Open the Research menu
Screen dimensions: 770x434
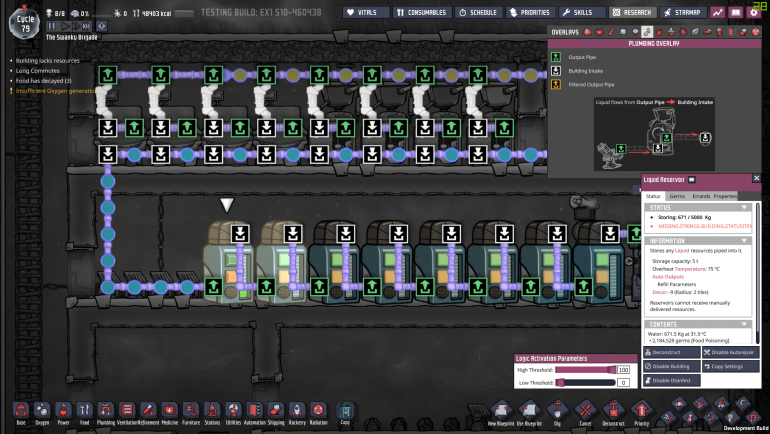tap(633, 12)
